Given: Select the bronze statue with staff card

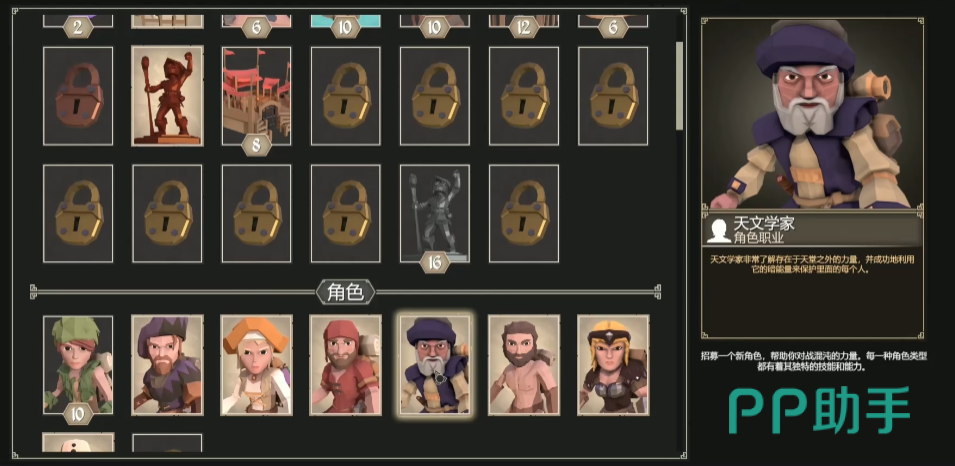Looking at the screenshot, I should point(167,96).
